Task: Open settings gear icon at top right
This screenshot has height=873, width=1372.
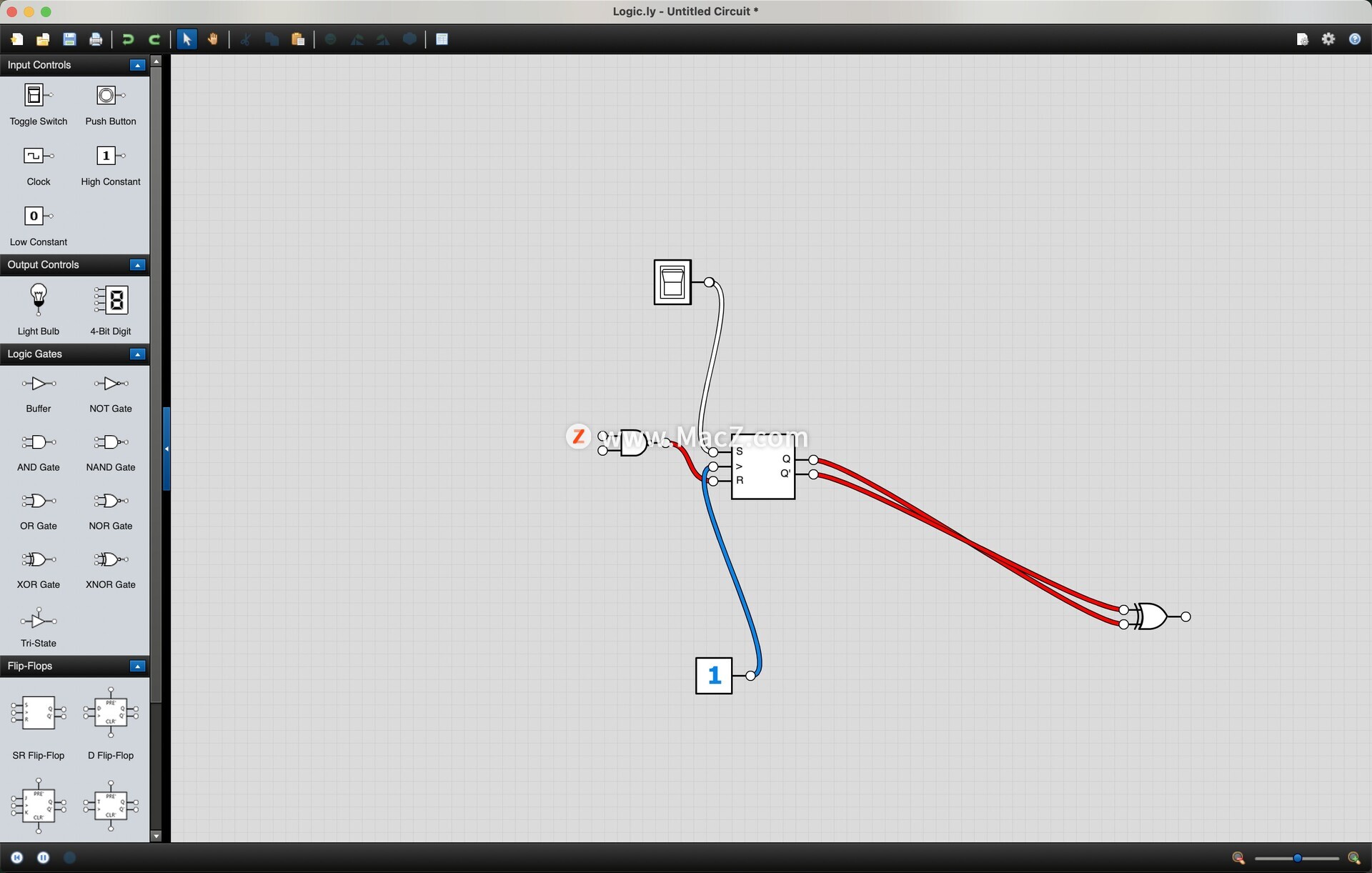Action: click(1328, 39)
